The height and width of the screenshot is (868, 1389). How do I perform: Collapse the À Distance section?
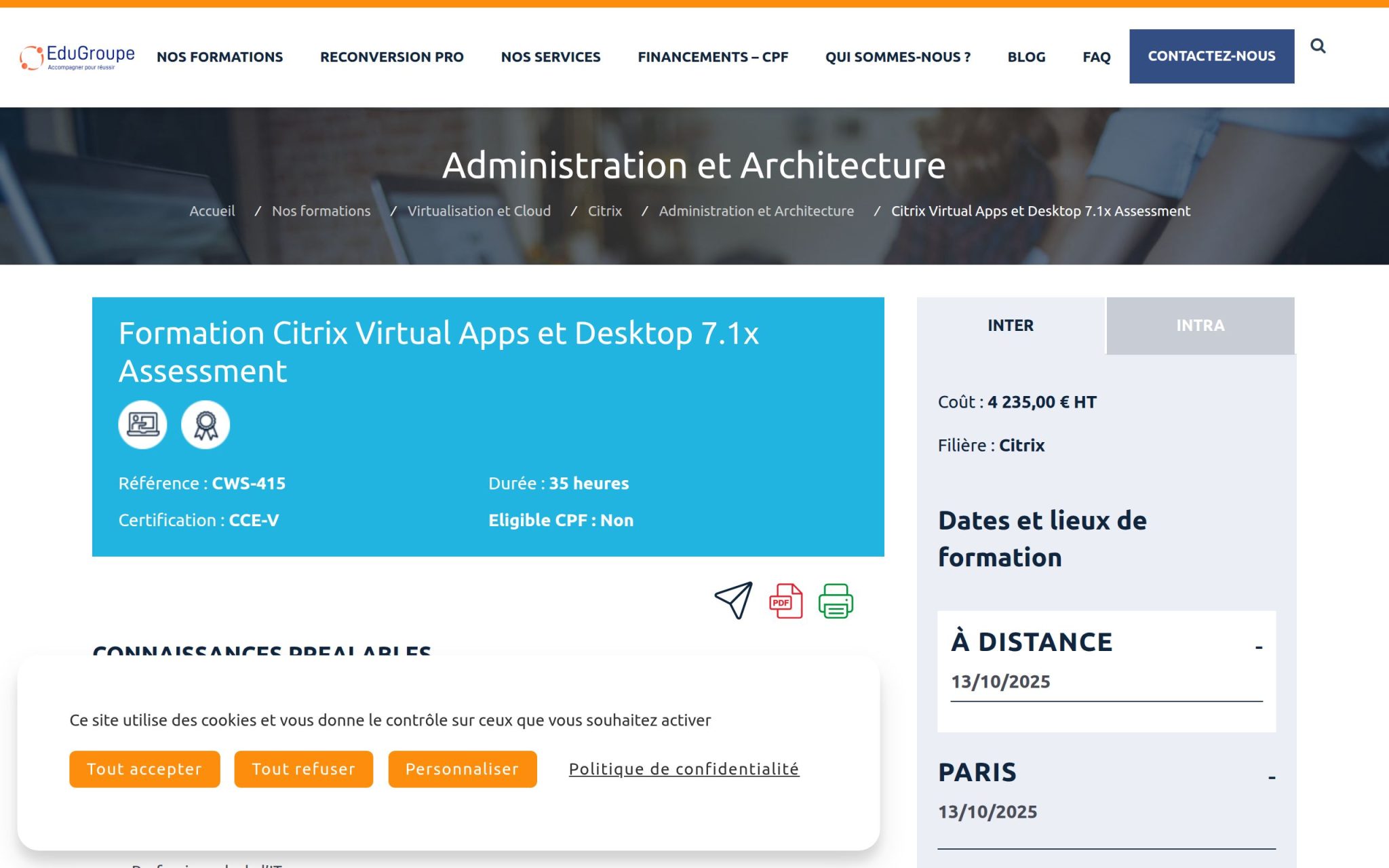tap(1259, 648)
